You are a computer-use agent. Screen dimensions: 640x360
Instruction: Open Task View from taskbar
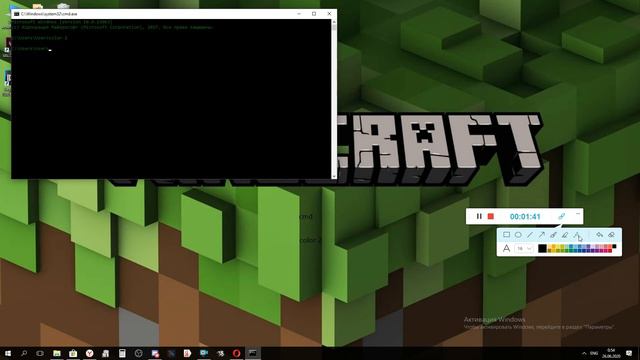click(40, 353)
